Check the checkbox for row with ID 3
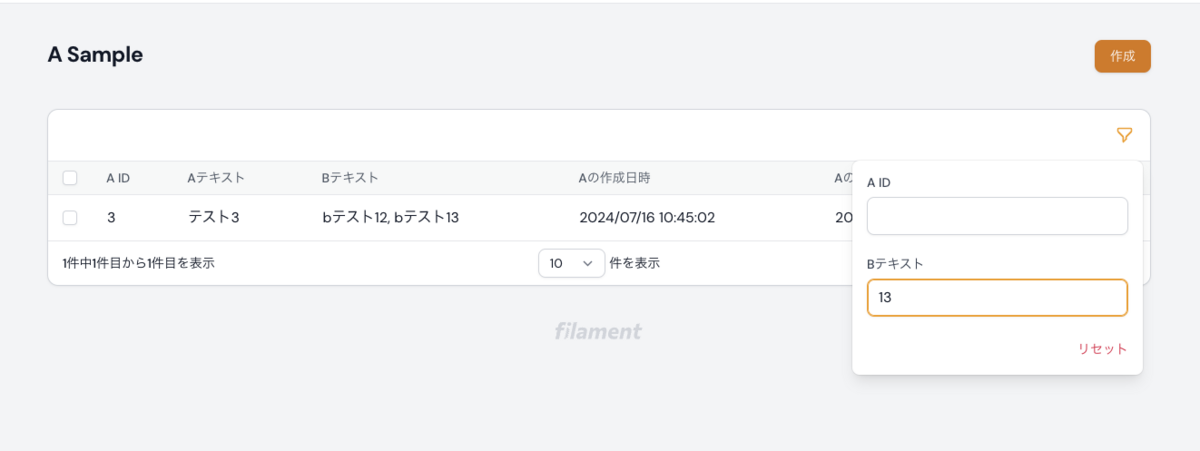The height and width of the screenshot is (451, 1200). coord(70,217)
